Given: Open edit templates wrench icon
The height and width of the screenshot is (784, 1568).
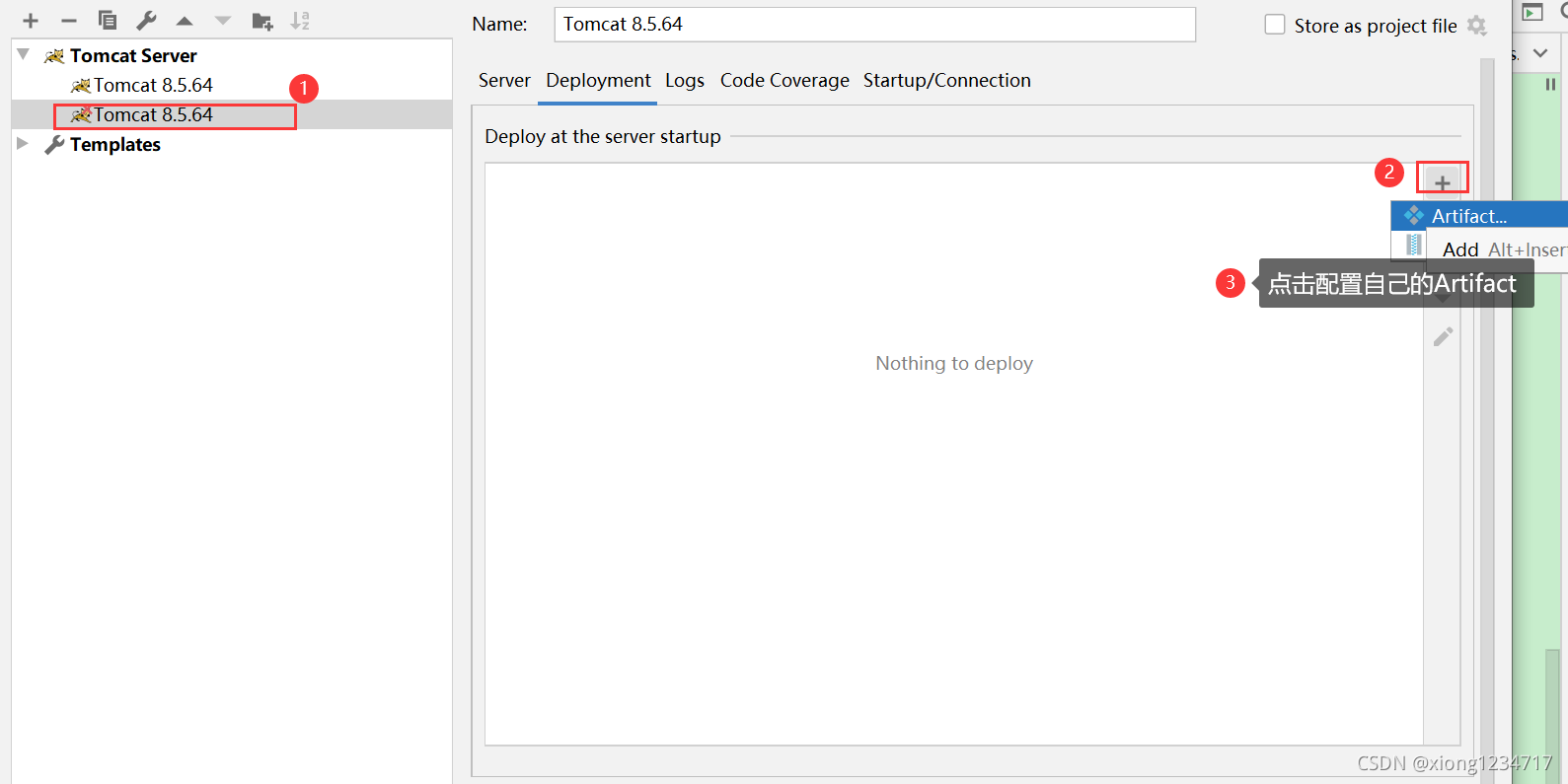Looking at the screenshot, I should point(146,21).
